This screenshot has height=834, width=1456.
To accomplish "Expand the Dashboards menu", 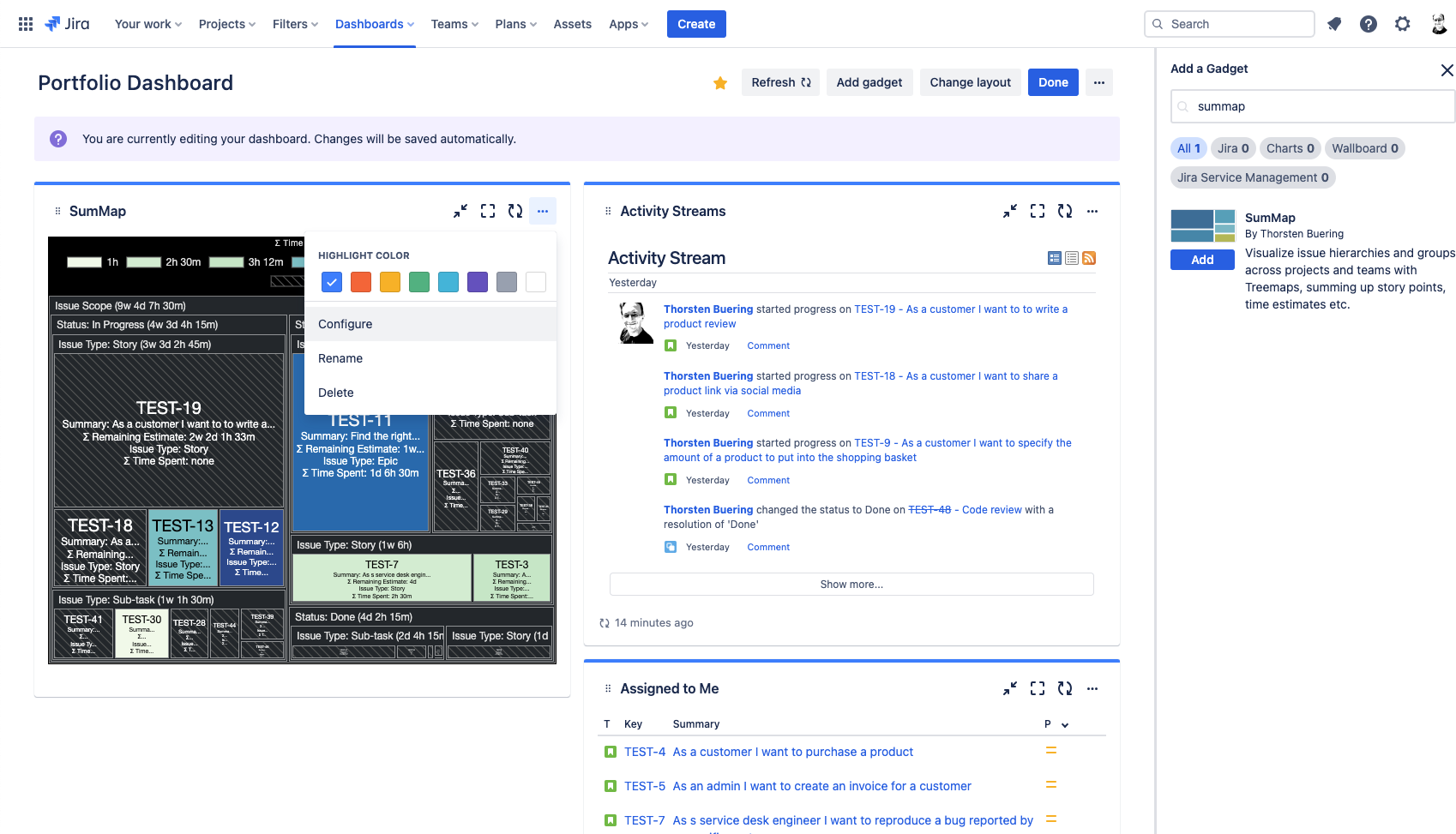I will [375, 24].
